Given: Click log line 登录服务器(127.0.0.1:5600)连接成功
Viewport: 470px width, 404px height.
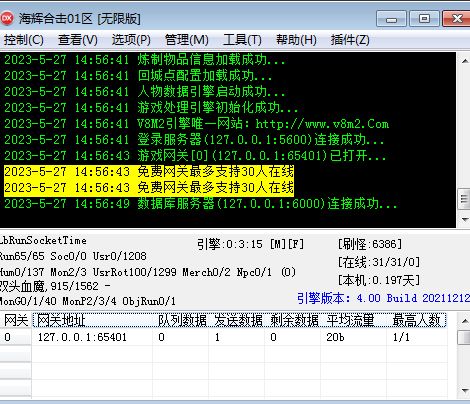Looking at the screenshot, I should [194, 140].
